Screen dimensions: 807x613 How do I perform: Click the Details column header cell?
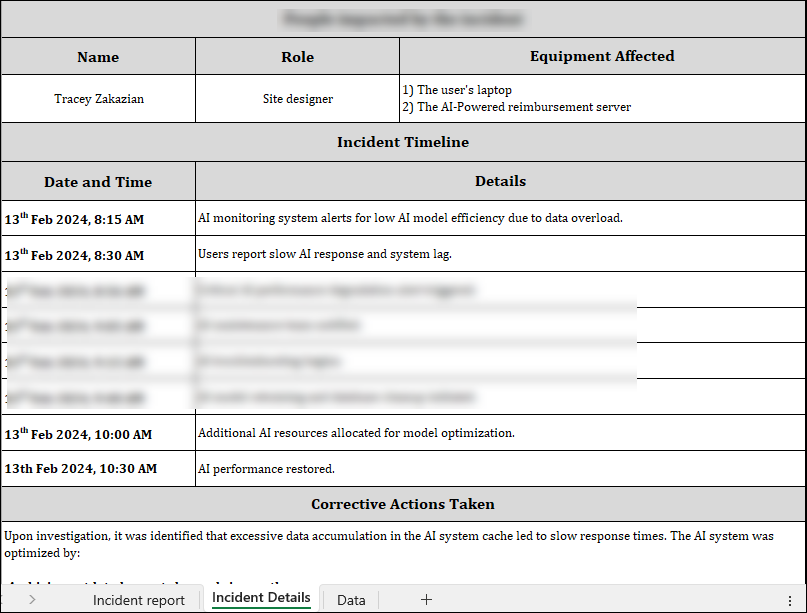tap(500, 181)
